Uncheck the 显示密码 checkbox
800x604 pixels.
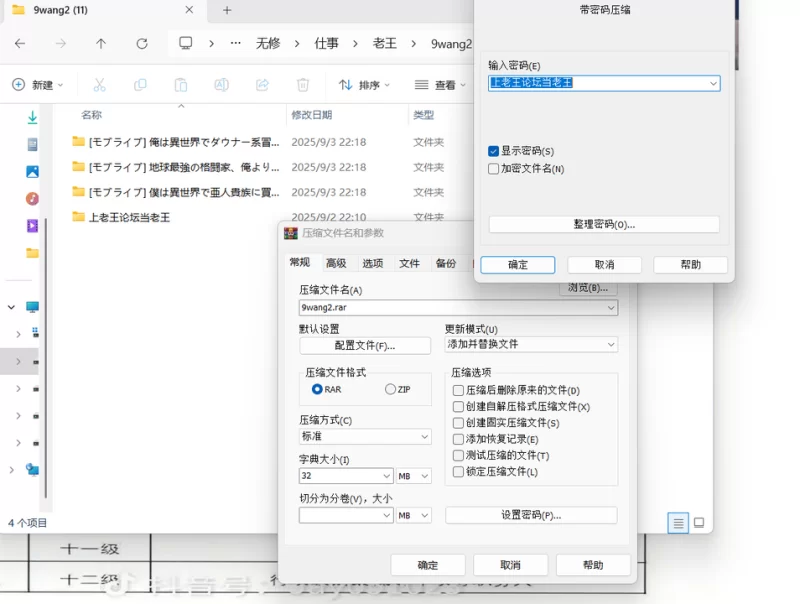[x=494, y=151]
